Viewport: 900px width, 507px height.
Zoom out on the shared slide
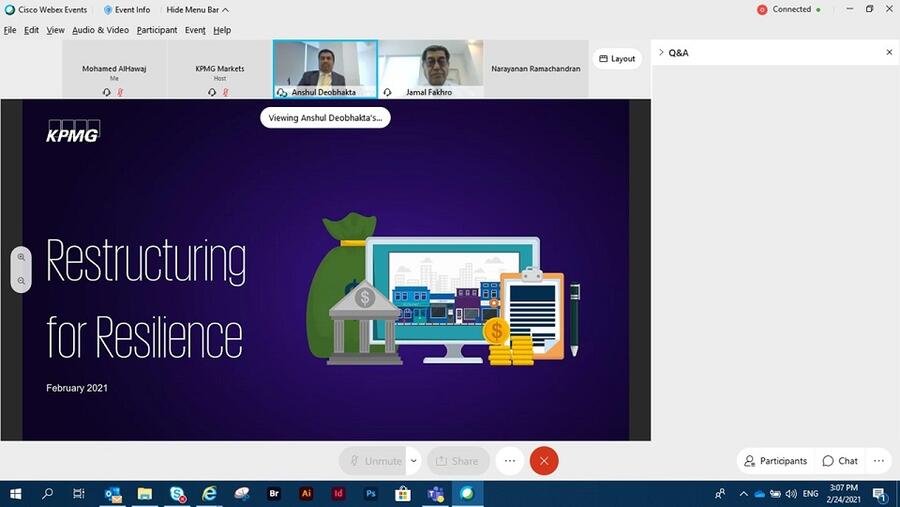[x=21, y=281]
